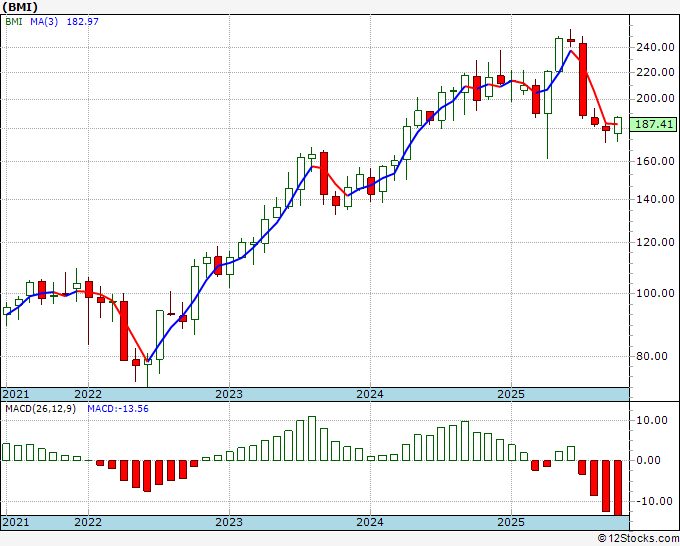Click the 10.00 MACD axis label

652,420
